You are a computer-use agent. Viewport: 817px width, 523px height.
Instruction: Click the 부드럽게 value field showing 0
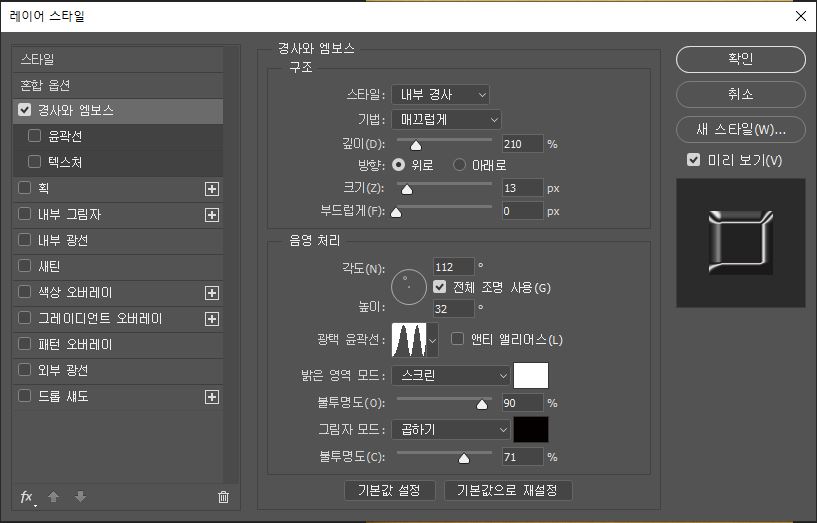(523, 211)
